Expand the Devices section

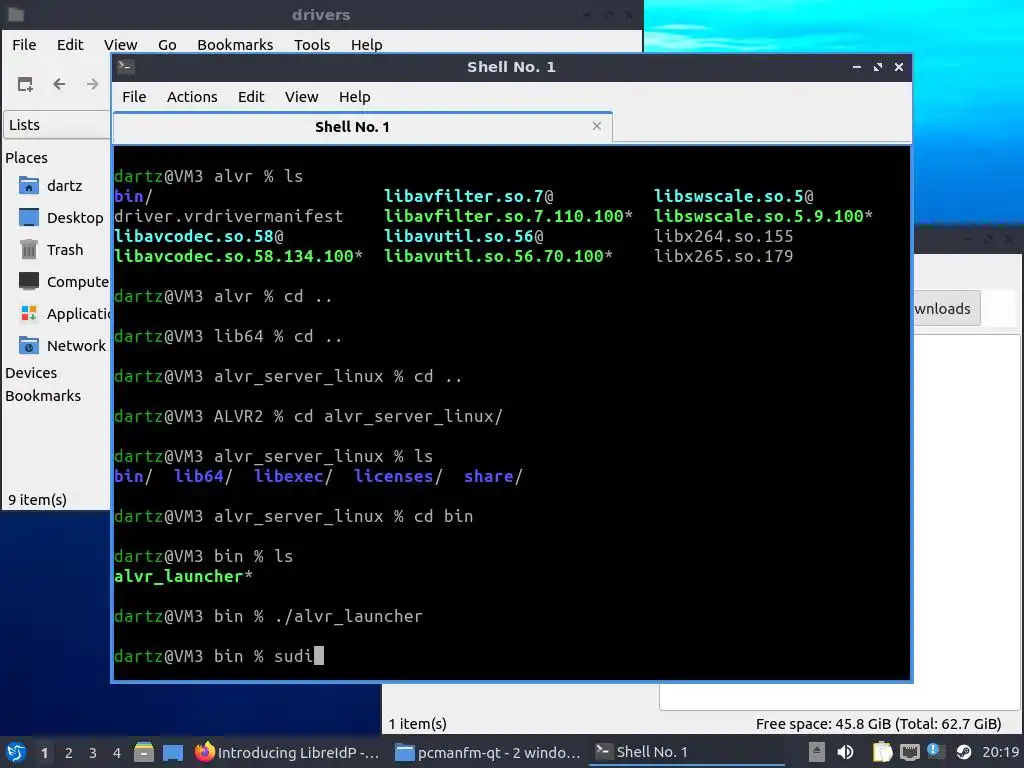(x=31, y=373)
